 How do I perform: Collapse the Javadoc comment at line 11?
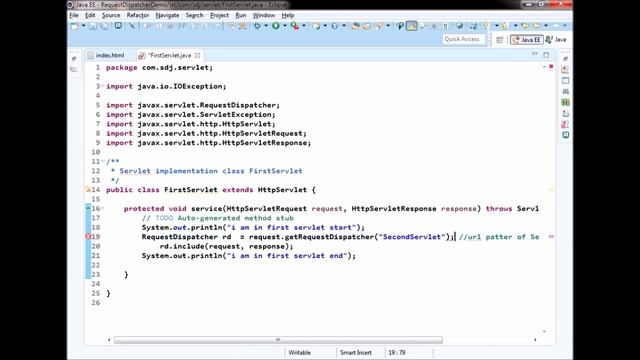coord(102,161)
